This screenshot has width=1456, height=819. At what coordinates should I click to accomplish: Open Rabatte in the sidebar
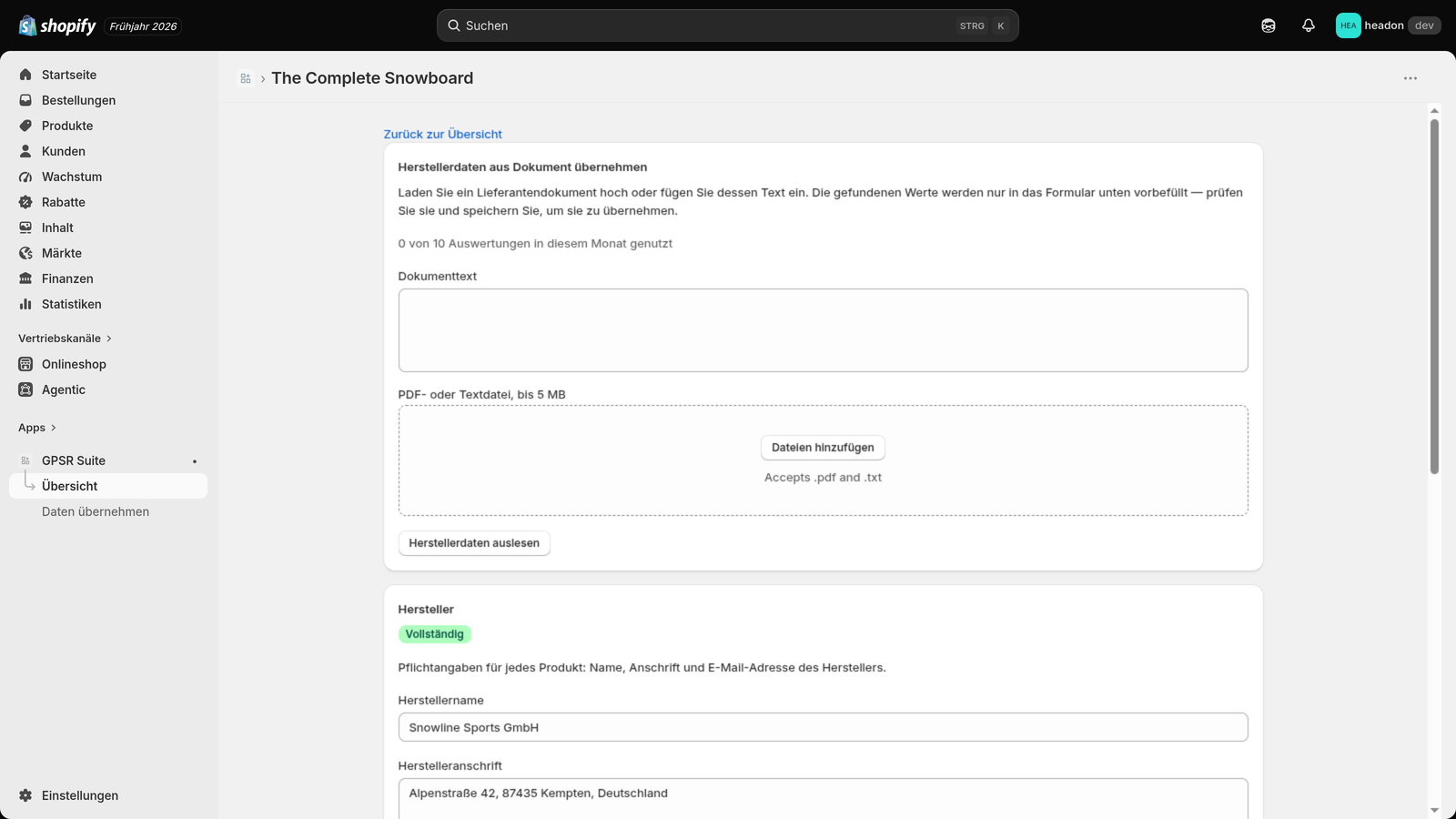(108, 202)
